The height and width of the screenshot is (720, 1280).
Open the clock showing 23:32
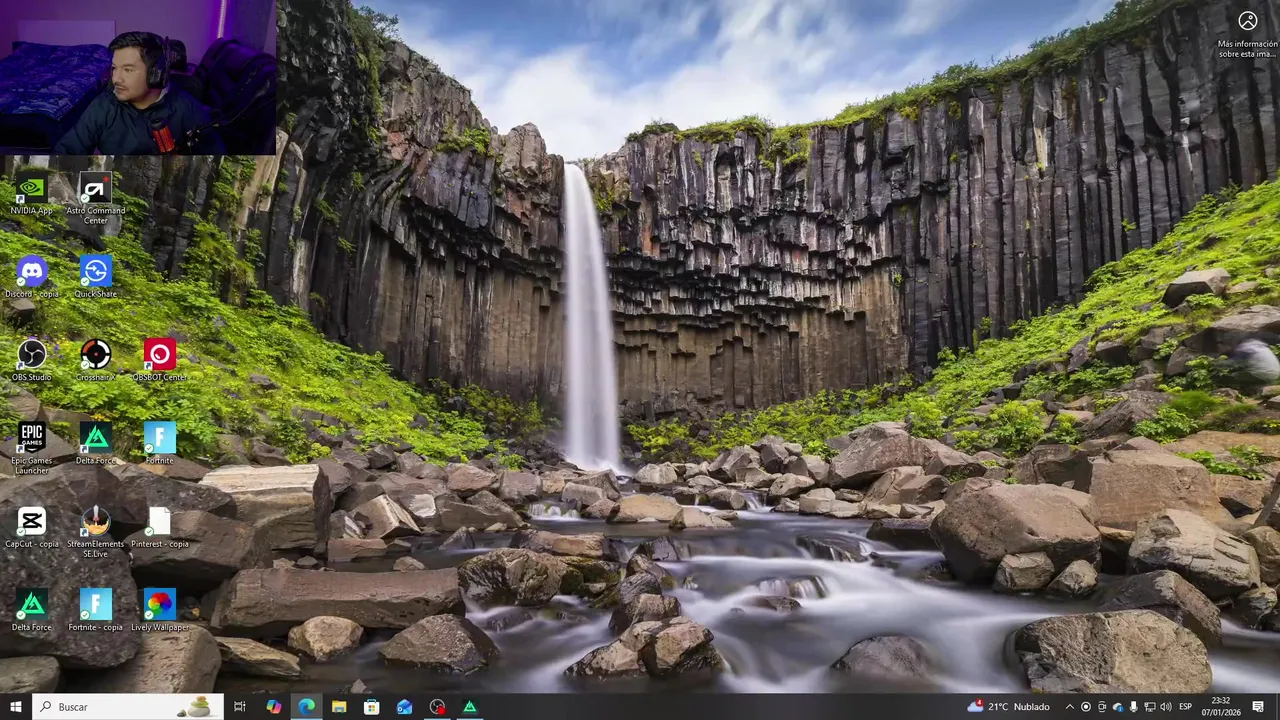[x=1221, y=707]
